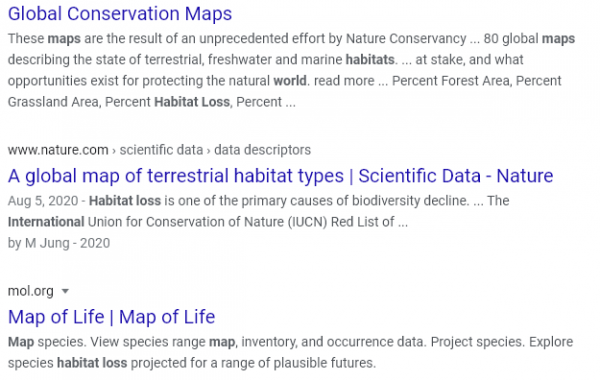Click "read more" in the first snippet
Screen dimensions: 600x380
[344, 81]
